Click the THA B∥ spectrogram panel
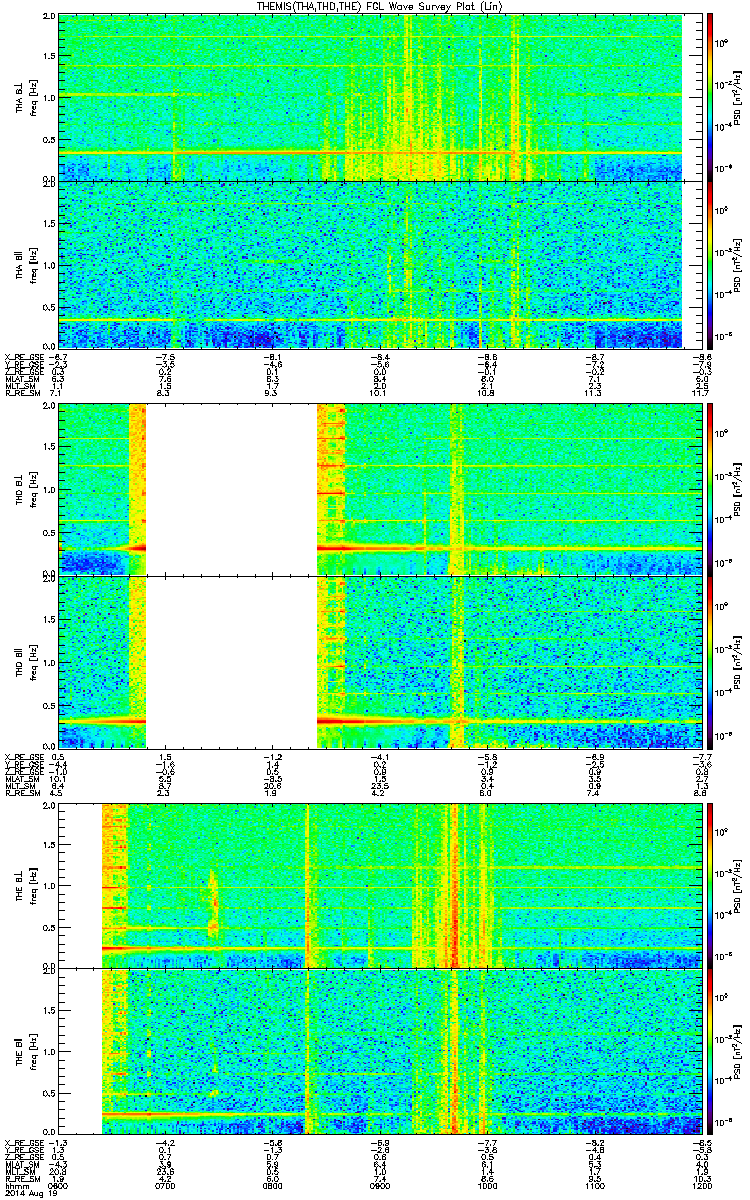This screenshot has height=1200, width=750. (x=379, y=264)
